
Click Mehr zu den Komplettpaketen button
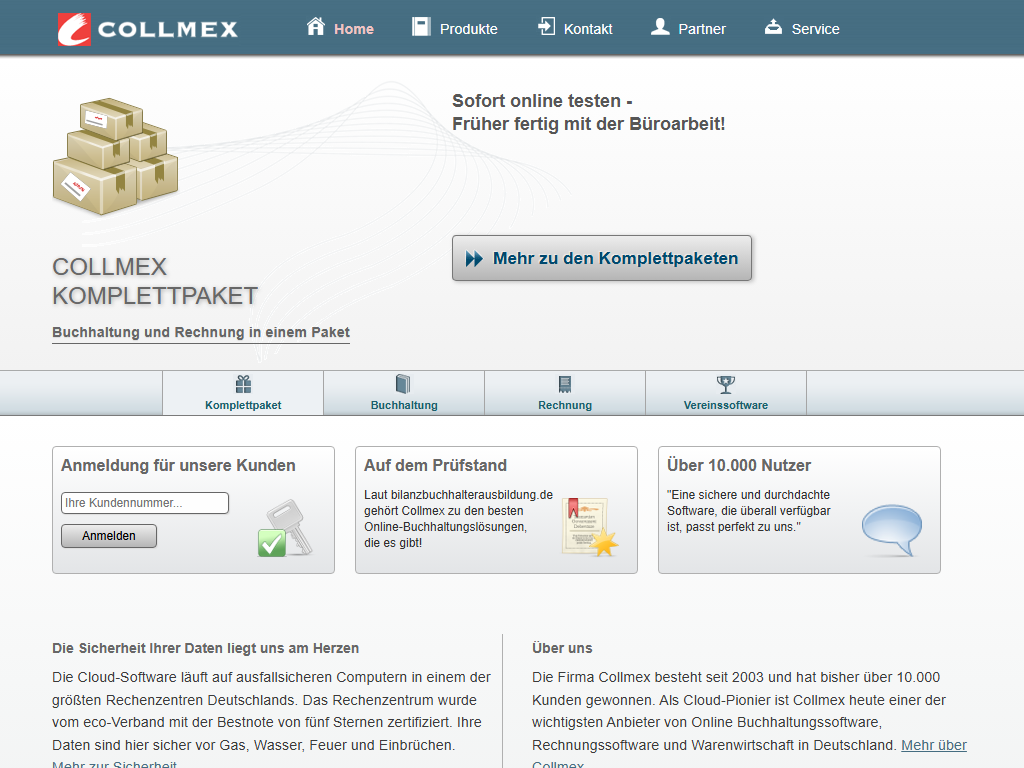[602, 258]
